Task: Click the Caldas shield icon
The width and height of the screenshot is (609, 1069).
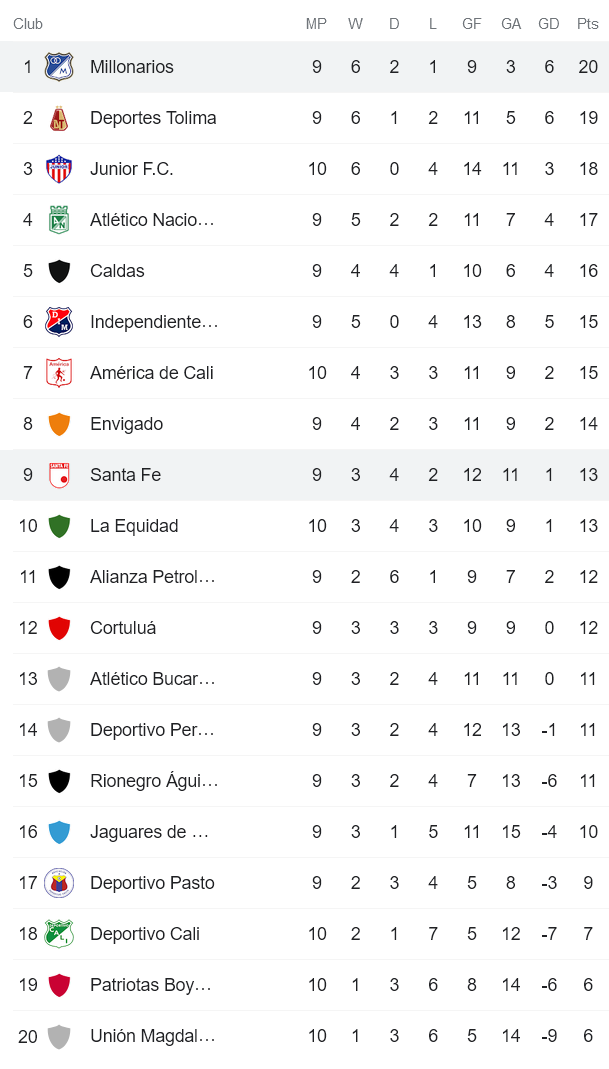Action: (58, 271)
